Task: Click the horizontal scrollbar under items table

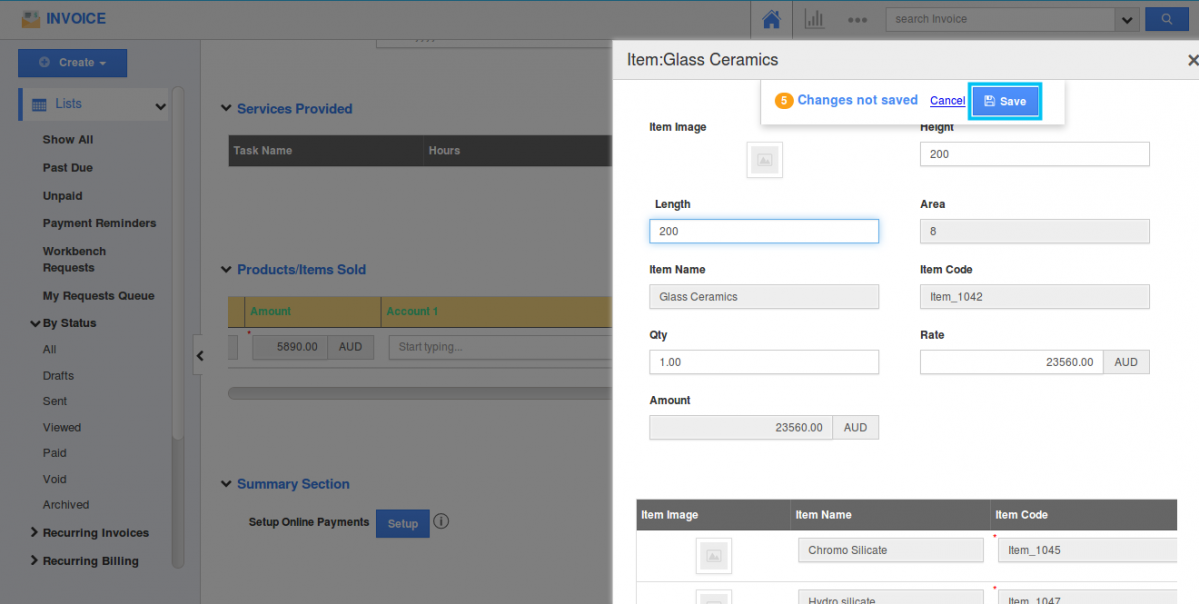Action: tap(418, 393)
